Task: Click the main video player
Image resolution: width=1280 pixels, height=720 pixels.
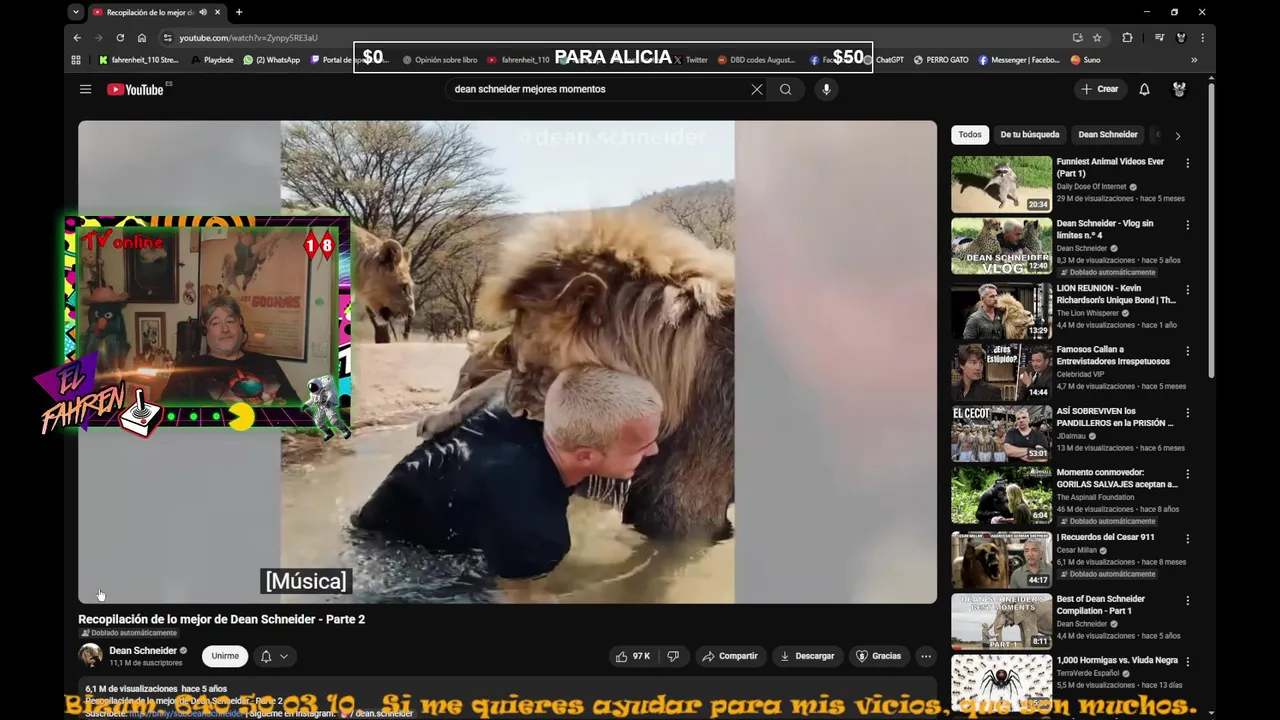Action: pos(507,362)
